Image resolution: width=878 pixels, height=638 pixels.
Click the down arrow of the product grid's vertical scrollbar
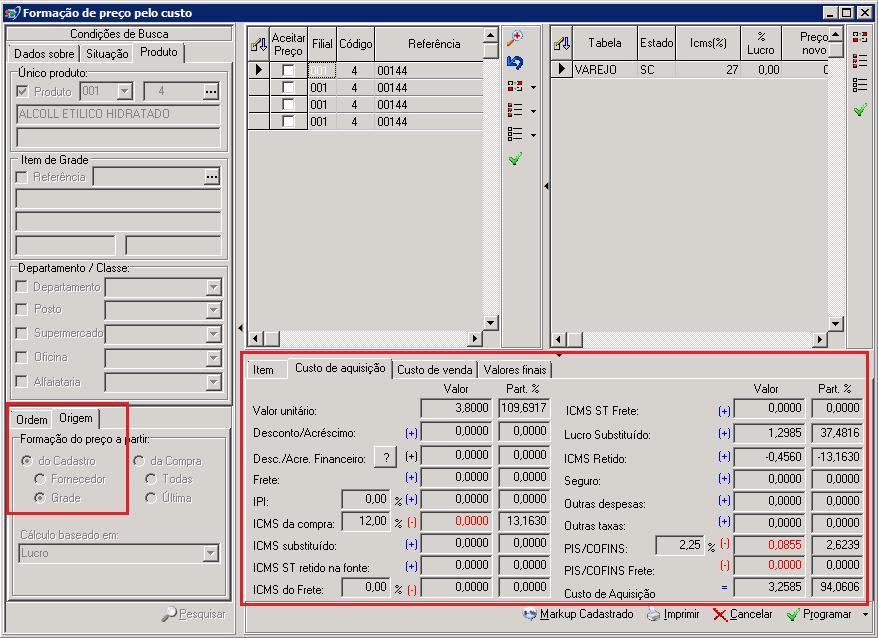coord(491,323)
